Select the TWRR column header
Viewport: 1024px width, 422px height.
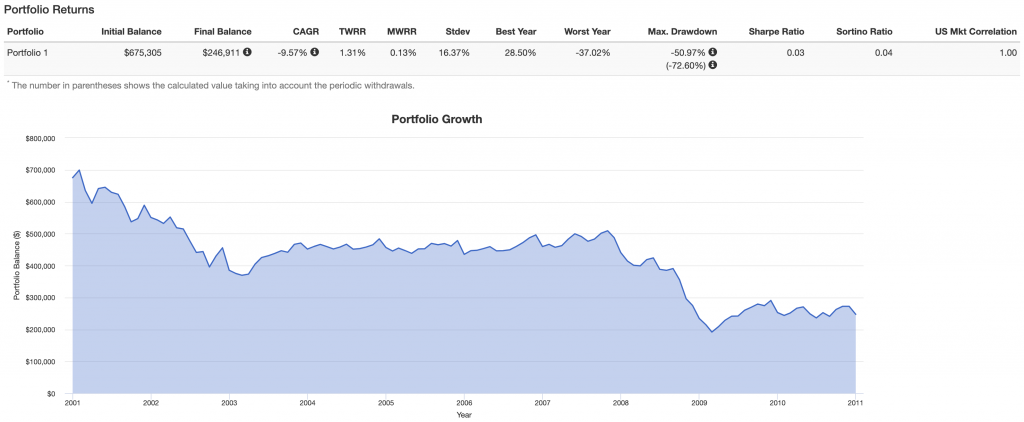[352, 32]
